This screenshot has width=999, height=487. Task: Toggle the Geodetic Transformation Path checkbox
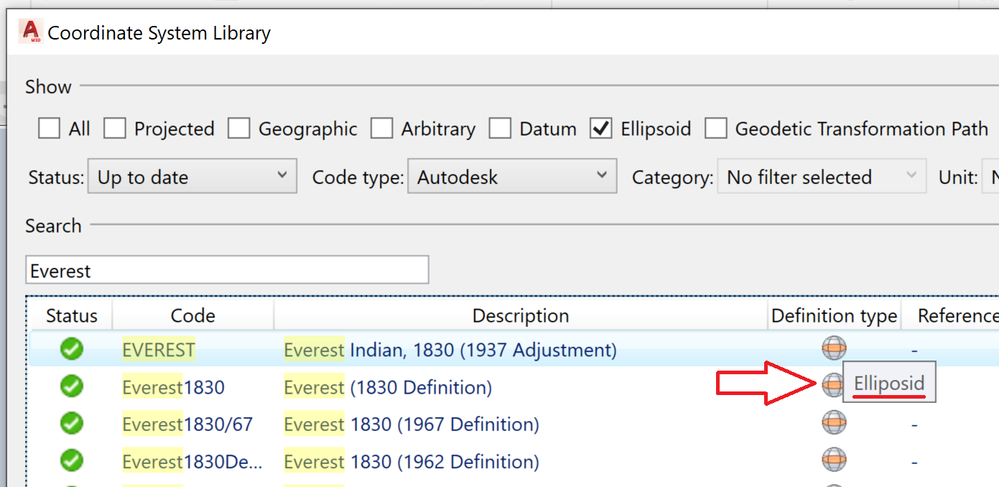[x=715, y=129]
